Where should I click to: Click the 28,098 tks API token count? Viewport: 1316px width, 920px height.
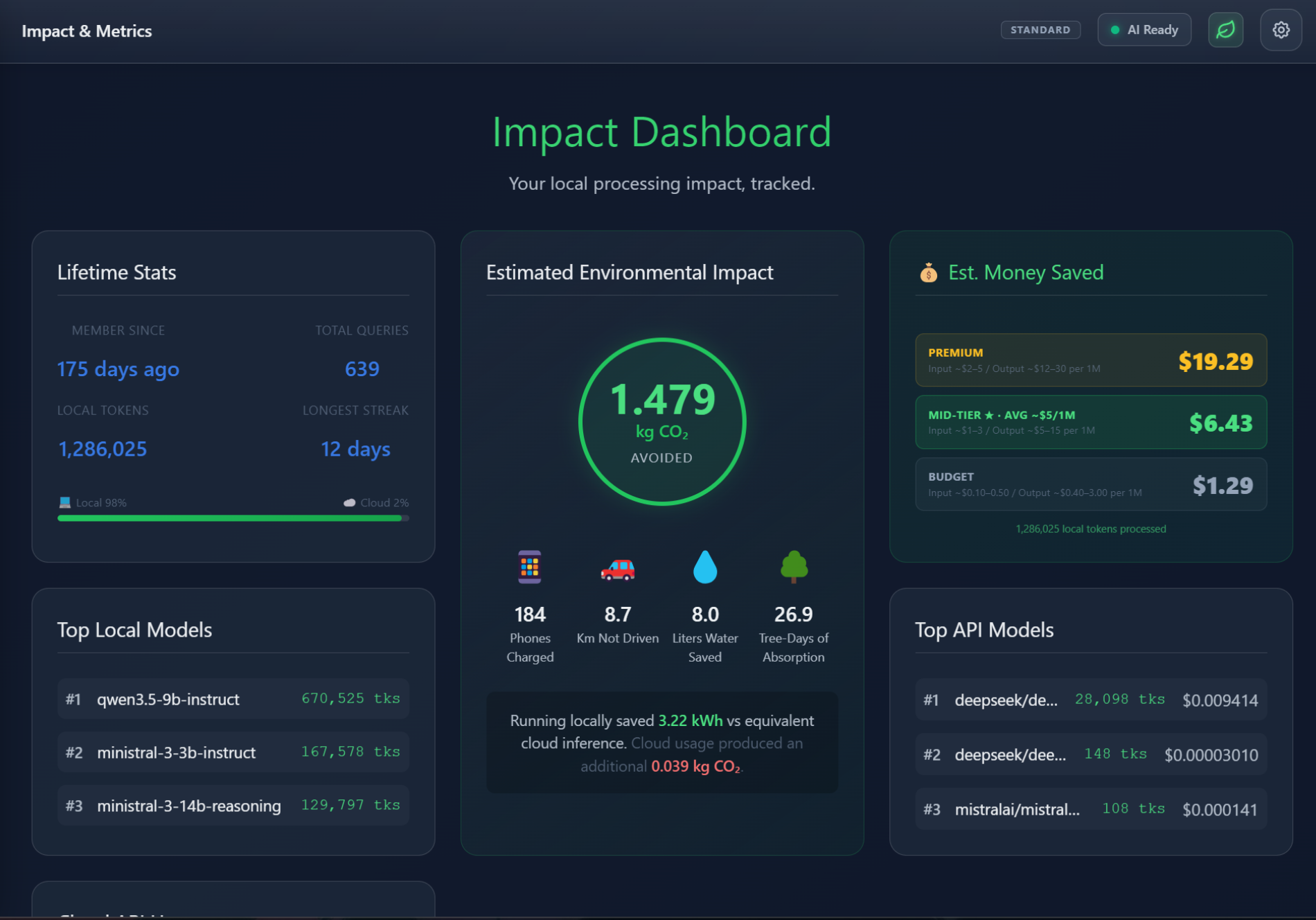pos(1120,699)
